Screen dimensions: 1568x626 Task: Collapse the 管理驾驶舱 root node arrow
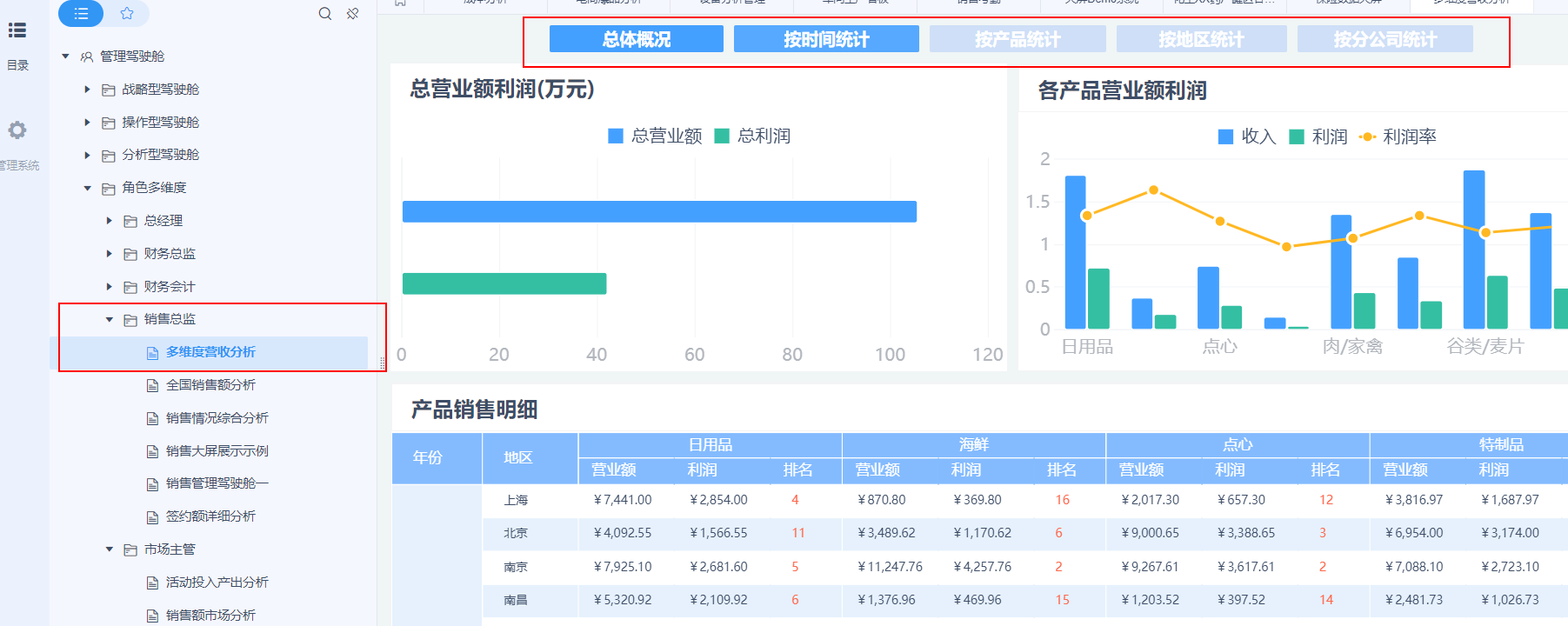(65, 57)
